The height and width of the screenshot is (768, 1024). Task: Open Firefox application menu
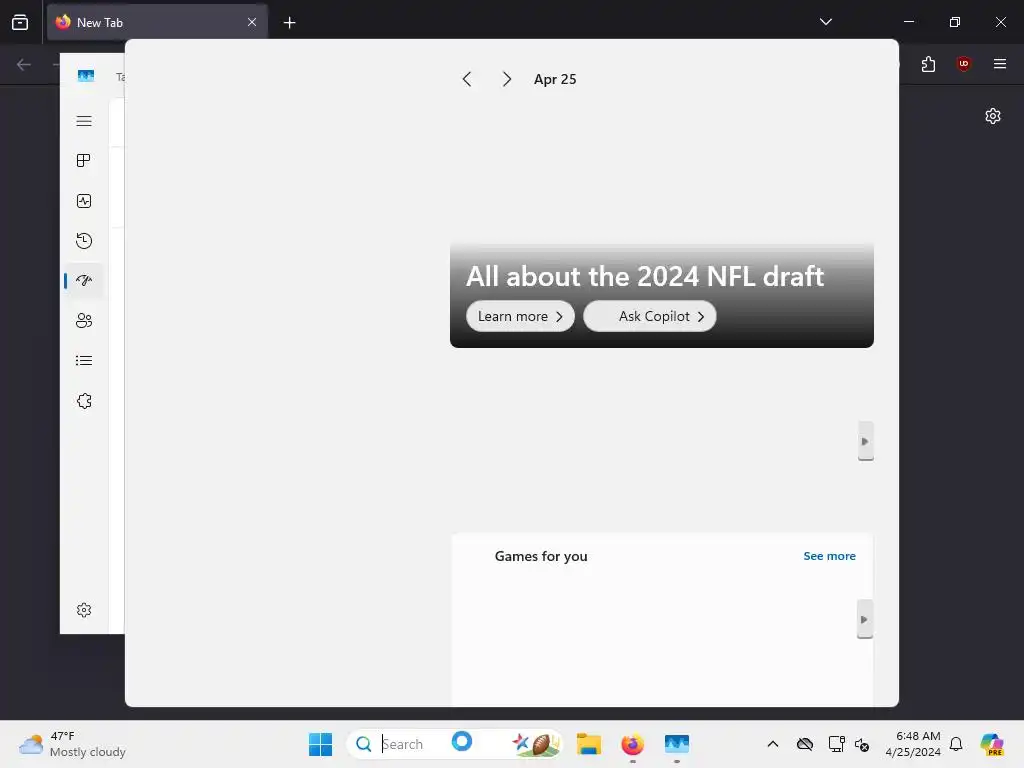pyautogui.click(x=1000, y=64)
